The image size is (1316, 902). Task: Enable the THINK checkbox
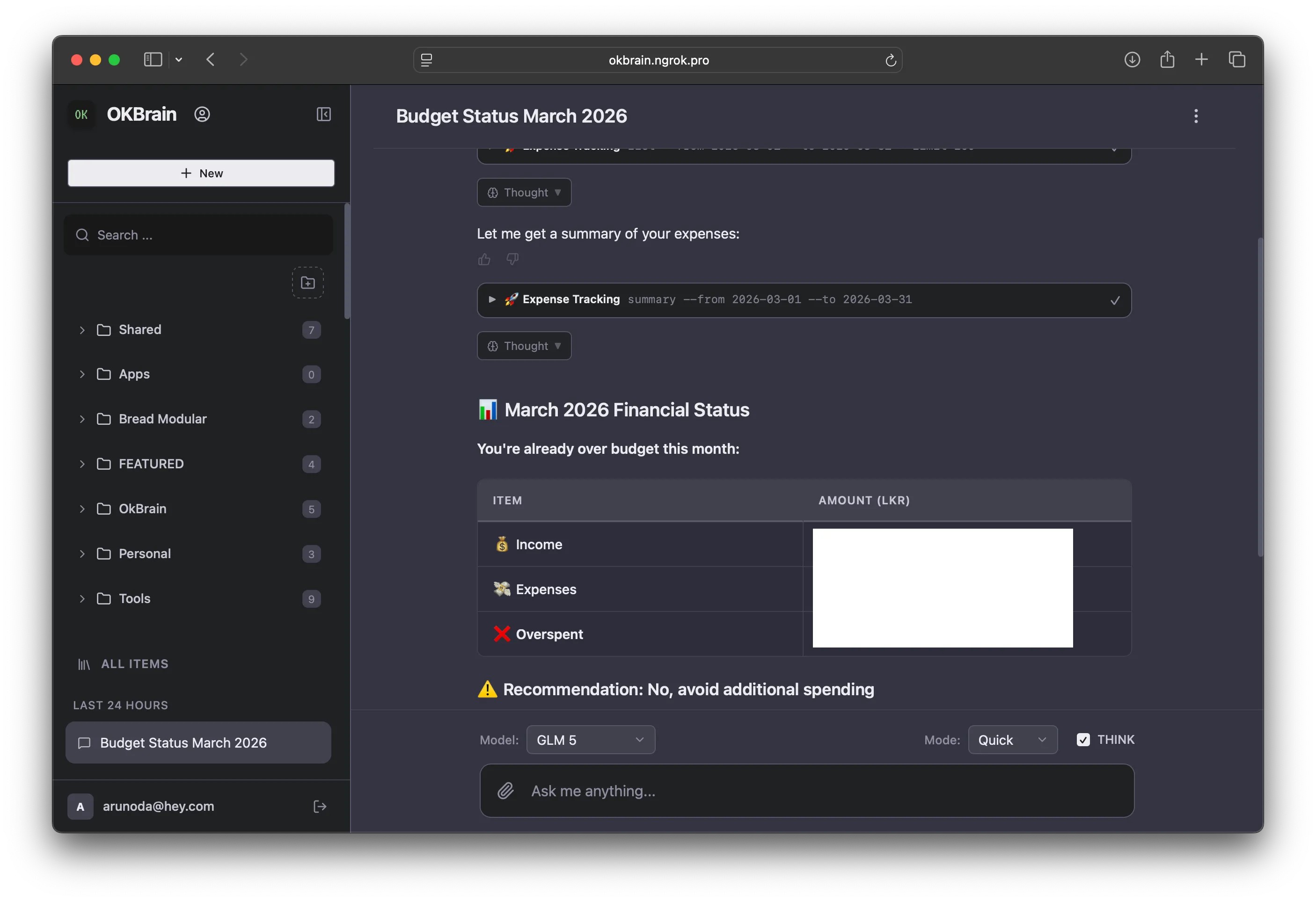click(1084, 740)
